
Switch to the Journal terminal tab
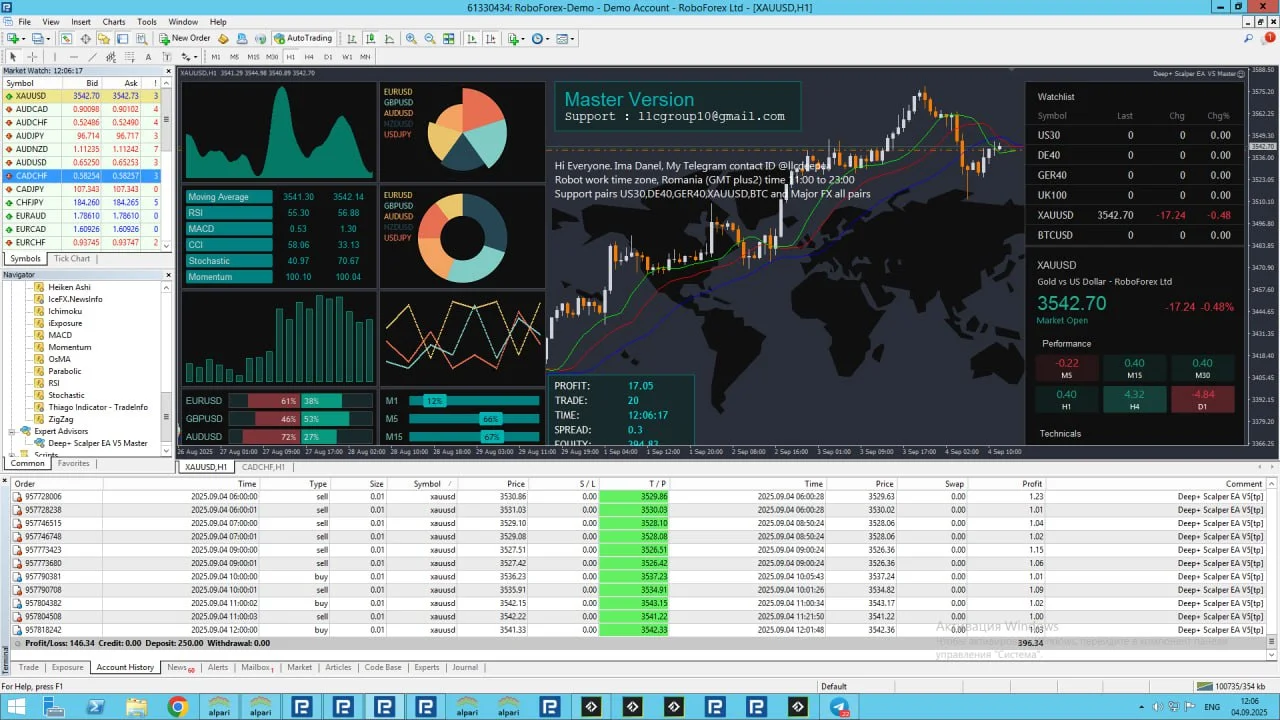[464, 667]
